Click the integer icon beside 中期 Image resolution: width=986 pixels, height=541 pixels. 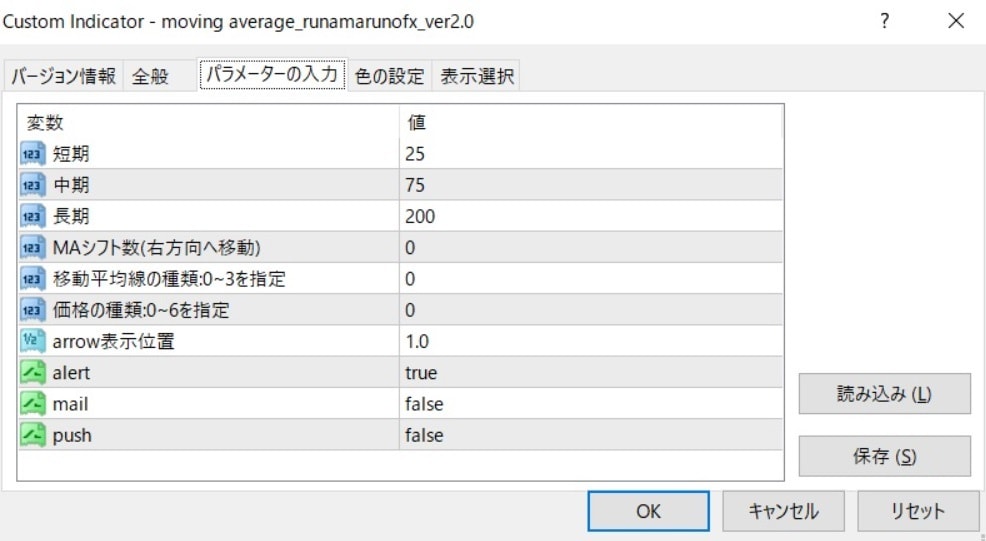[x=33, y=185]
